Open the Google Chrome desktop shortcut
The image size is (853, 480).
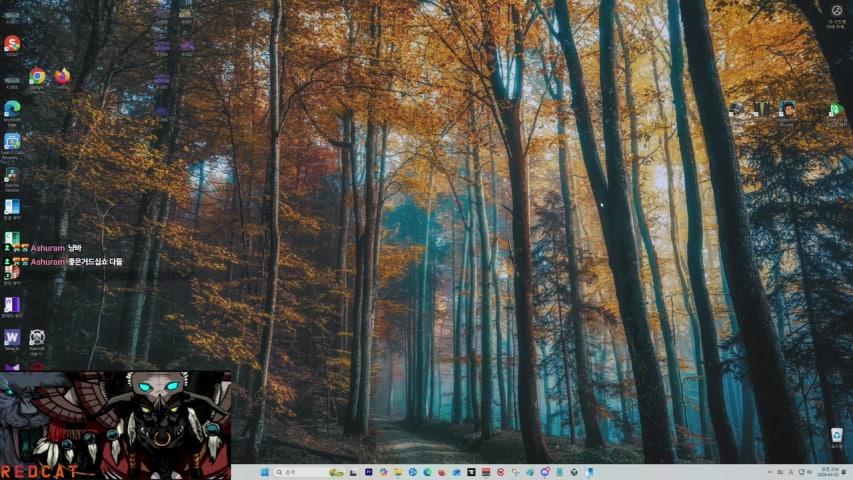[x=37, y=76]
